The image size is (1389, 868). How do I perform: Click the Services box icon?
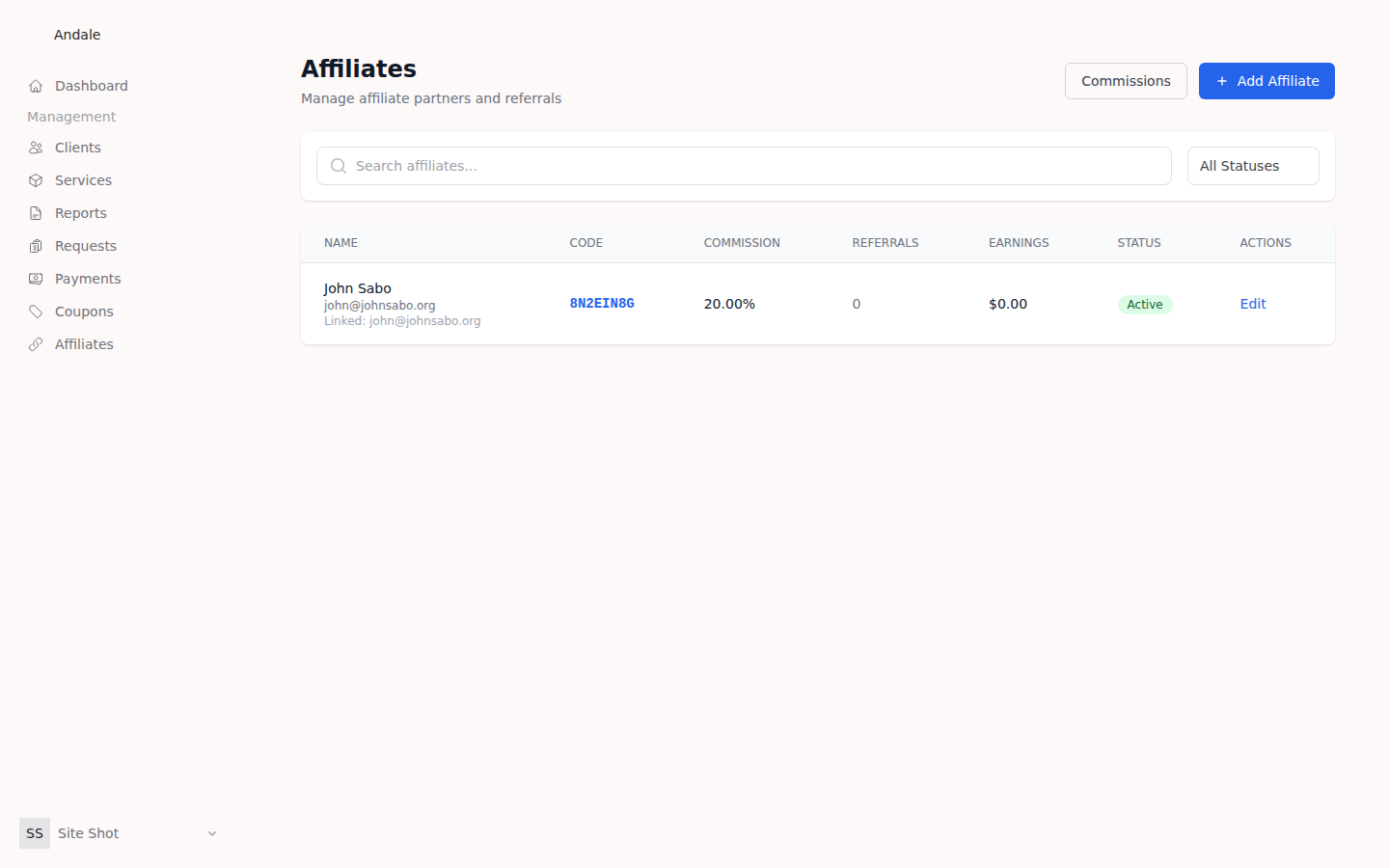36,180
